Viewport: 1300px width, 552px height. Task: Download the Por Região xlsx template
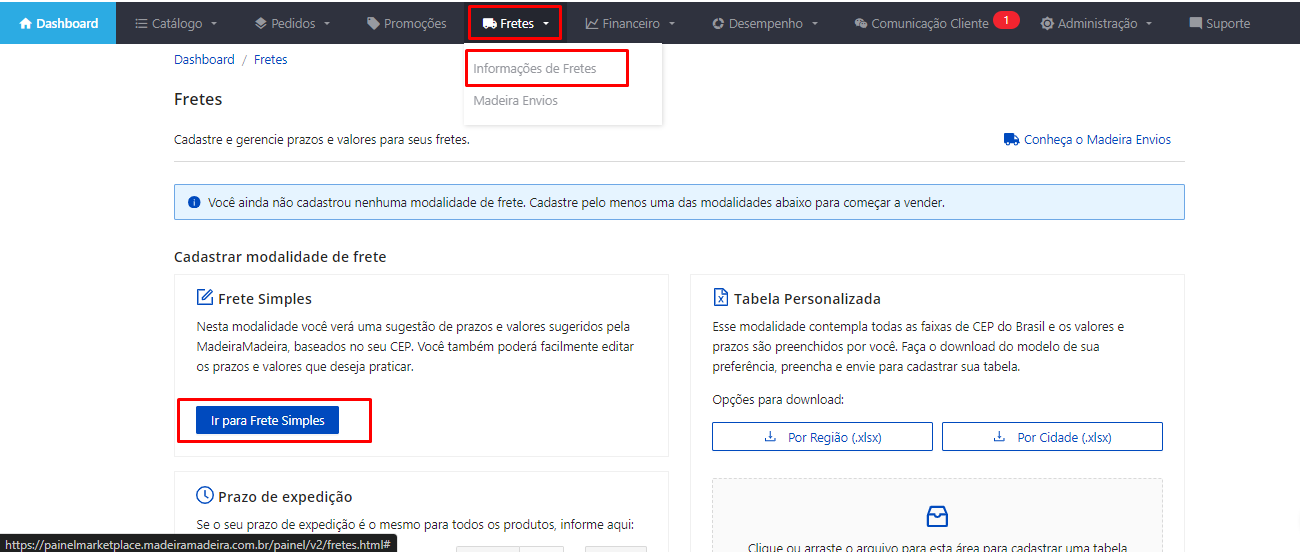click(822, 437)
